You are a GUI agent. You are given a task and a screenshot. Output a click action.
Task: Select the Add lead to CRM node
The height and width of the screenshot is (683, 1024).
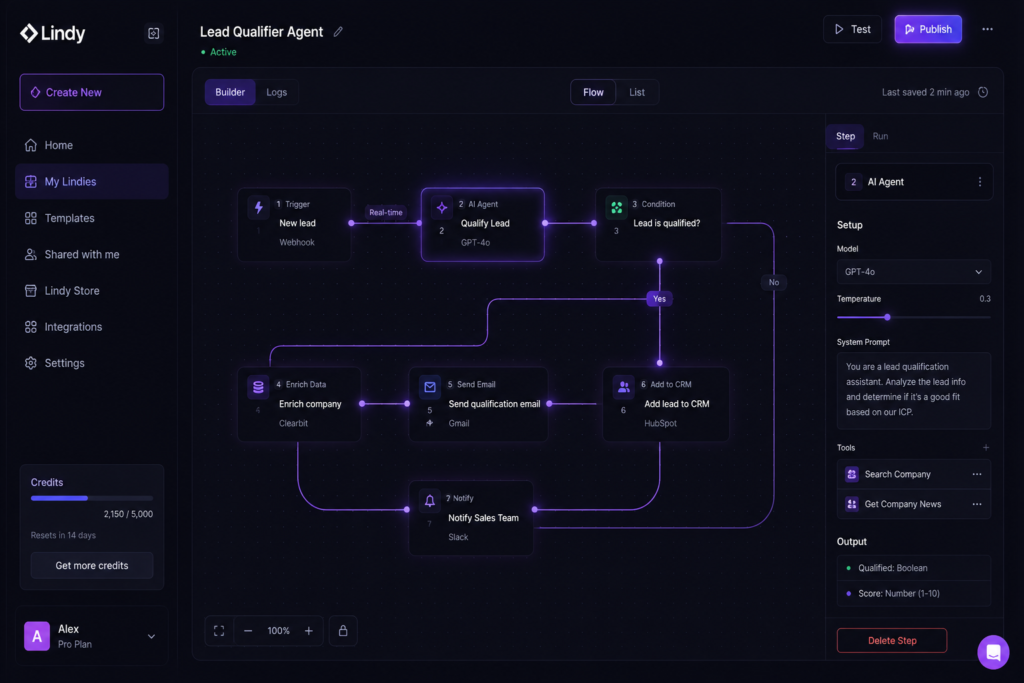(665, 404)
